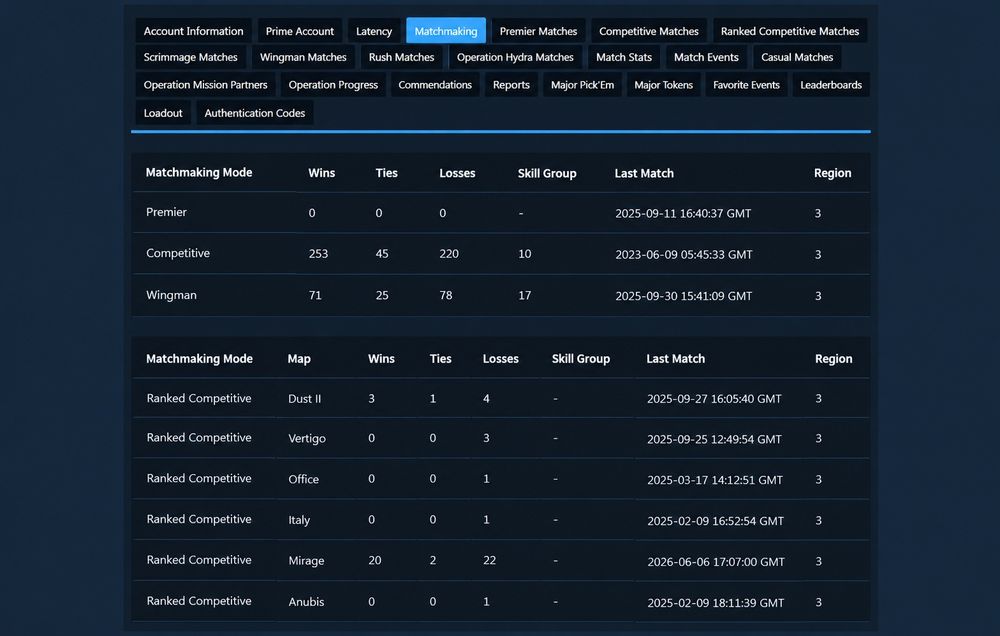This screenshot has height=636, width=1000.
Task: Click Vertigo last match 2025-09-25 timestamp
Action: (x=714, y=439)
